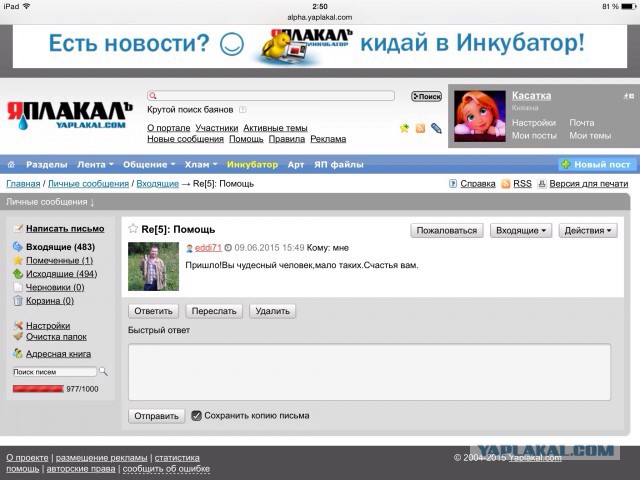640x480 pixels.
Task: Open the Инкубатор tab
Action: click(252, 164)
